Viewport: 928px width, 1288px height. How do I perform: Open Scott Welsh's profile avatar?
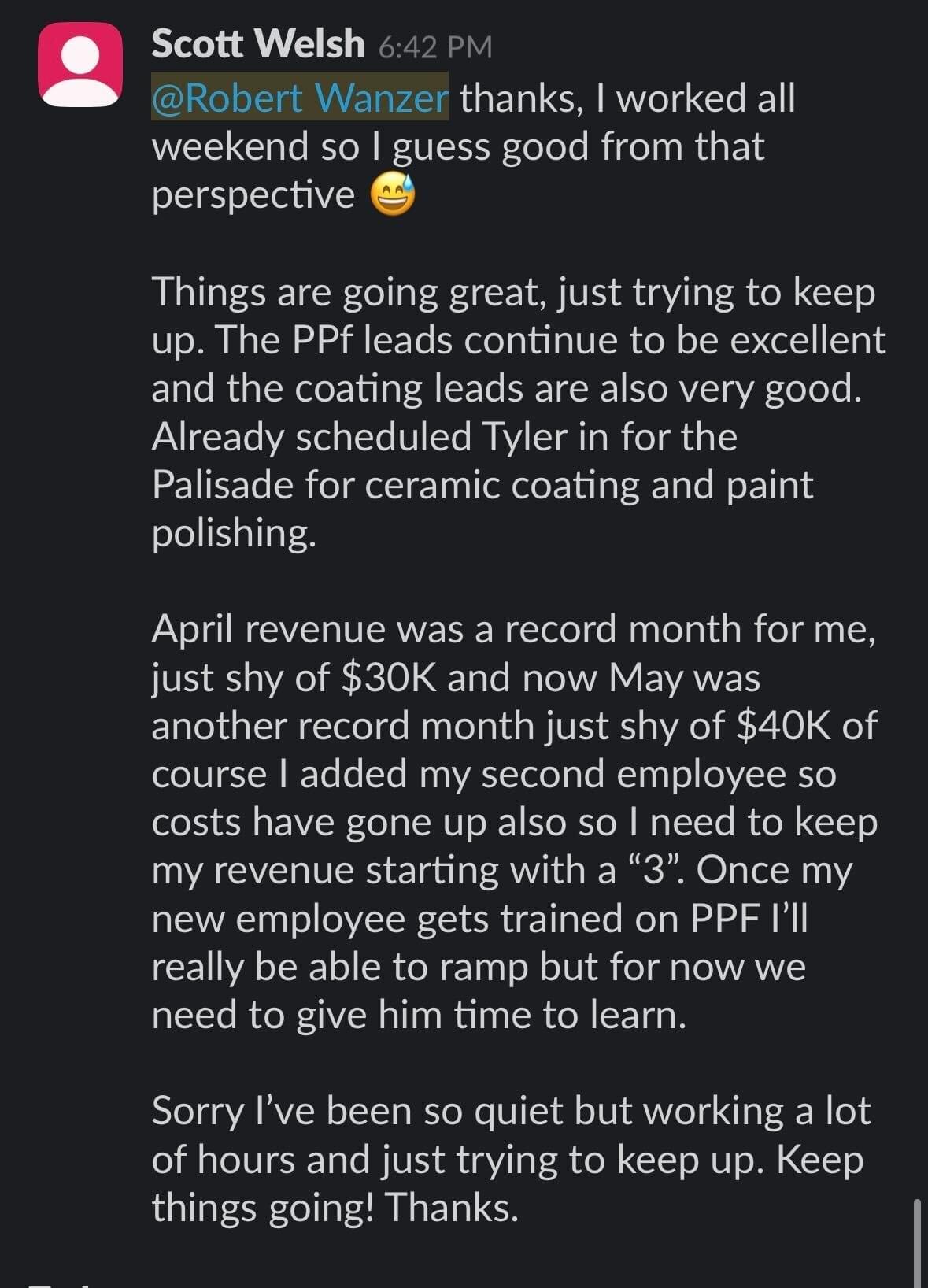(80, 65)
